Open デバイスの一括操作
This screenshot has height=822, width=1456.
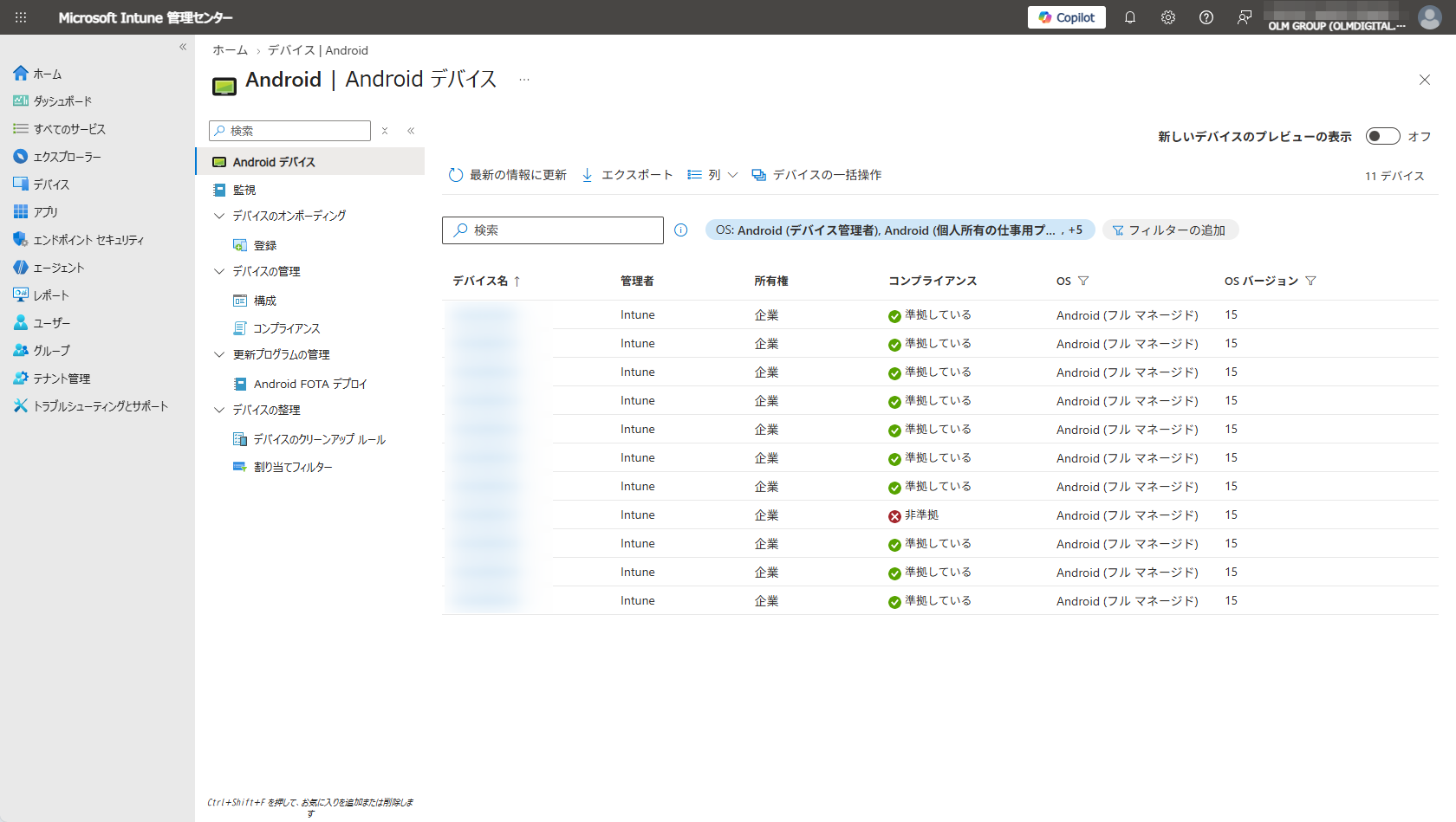coord(817,175)
